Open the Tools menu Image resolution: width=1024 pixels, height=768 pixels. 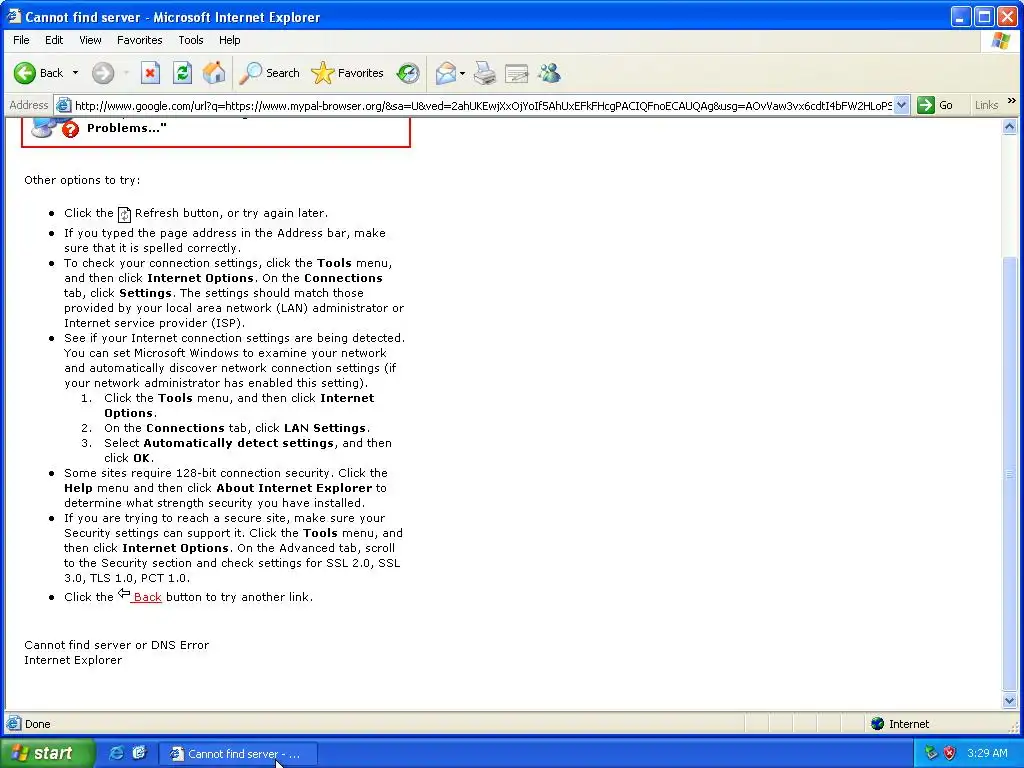point(191,40)
